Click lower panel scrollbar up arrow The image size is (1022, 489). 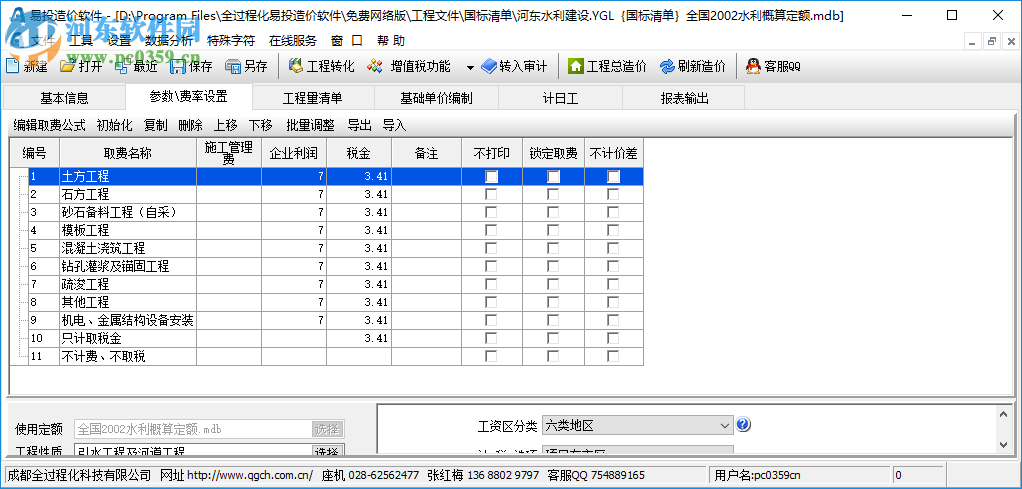tap(1004, 413)
